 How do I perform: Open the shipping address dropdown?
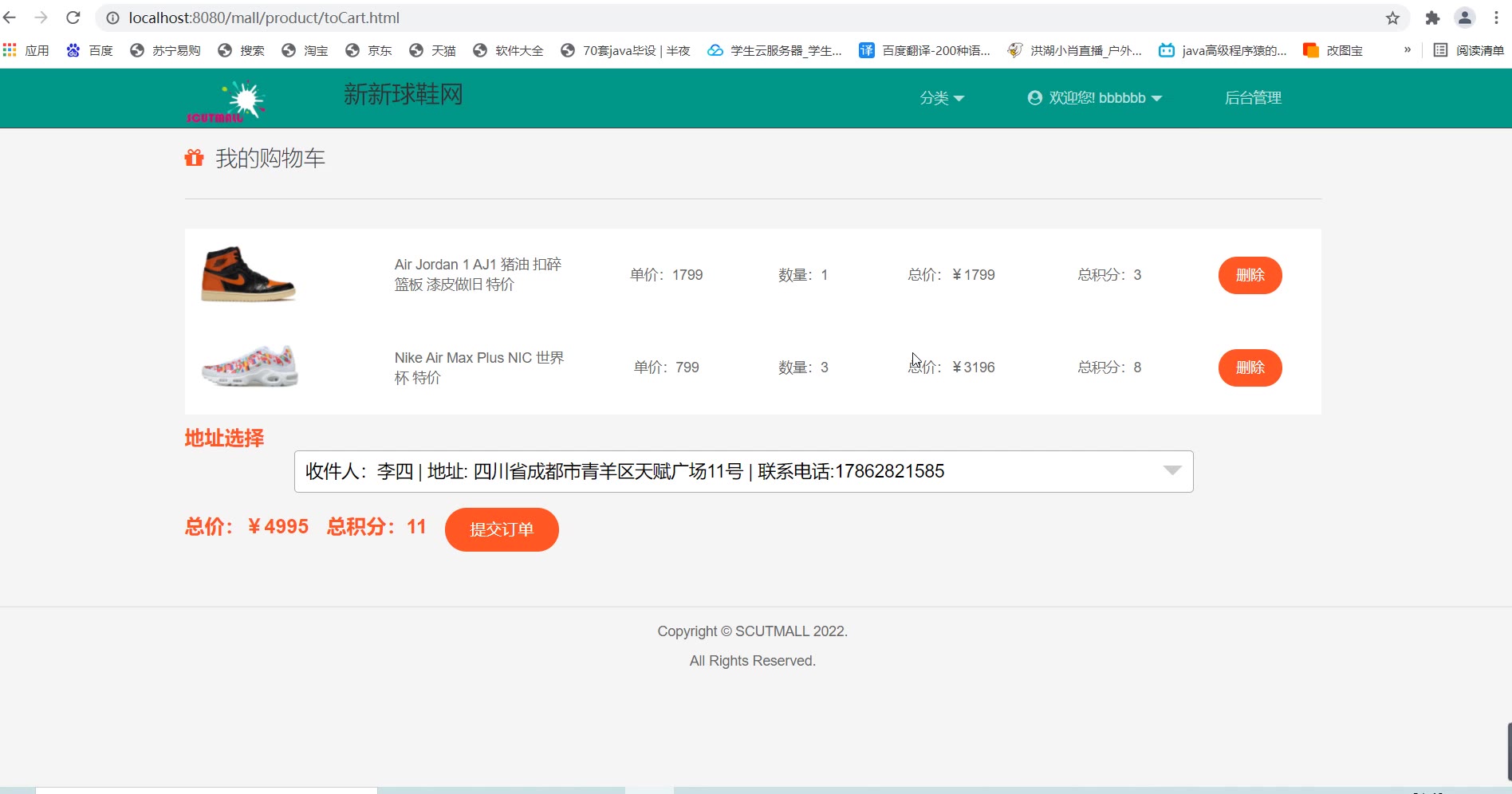coord(743,471)
